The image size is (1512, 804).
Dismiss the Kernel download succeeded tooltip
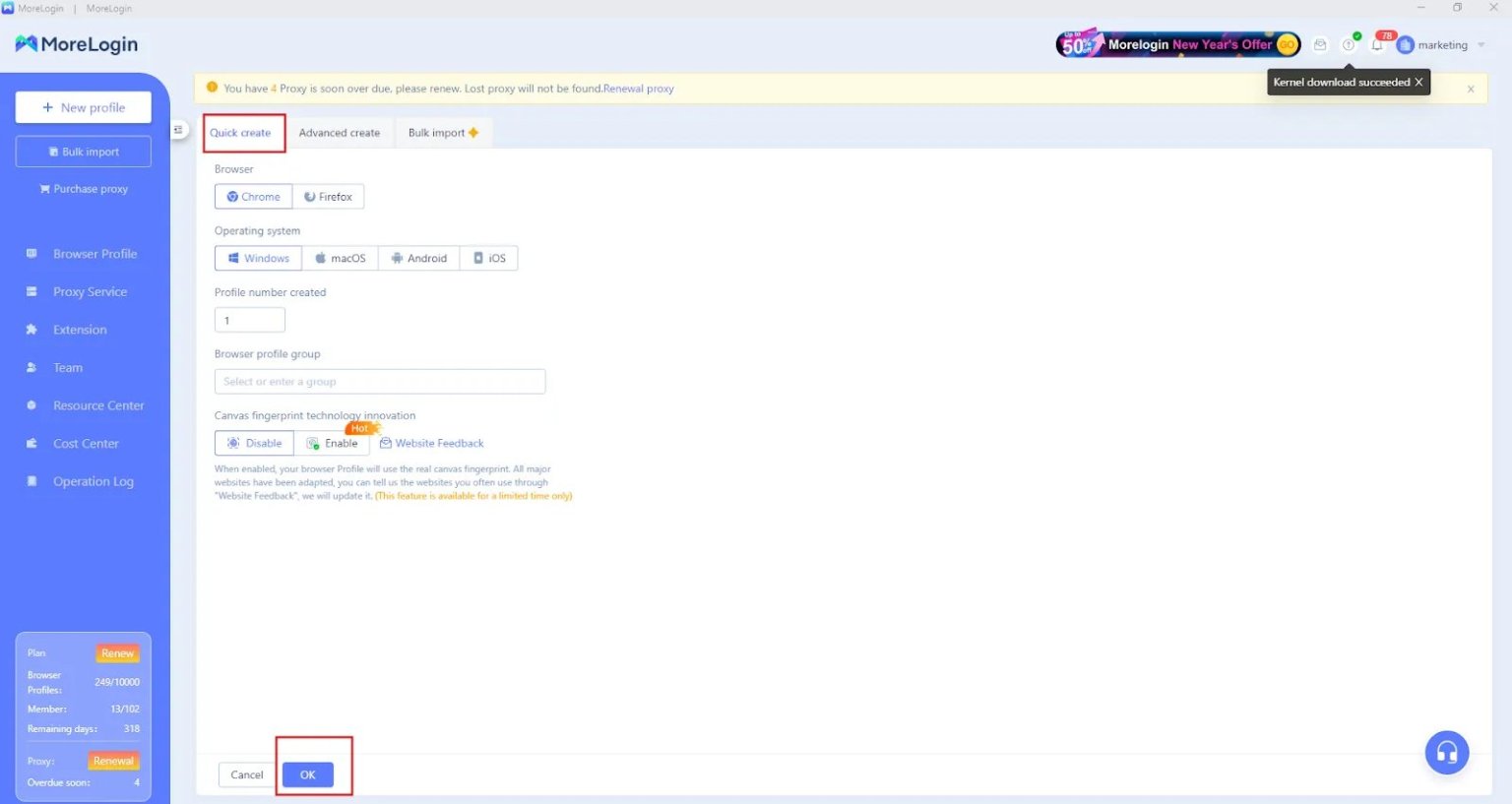point(1418,83)
